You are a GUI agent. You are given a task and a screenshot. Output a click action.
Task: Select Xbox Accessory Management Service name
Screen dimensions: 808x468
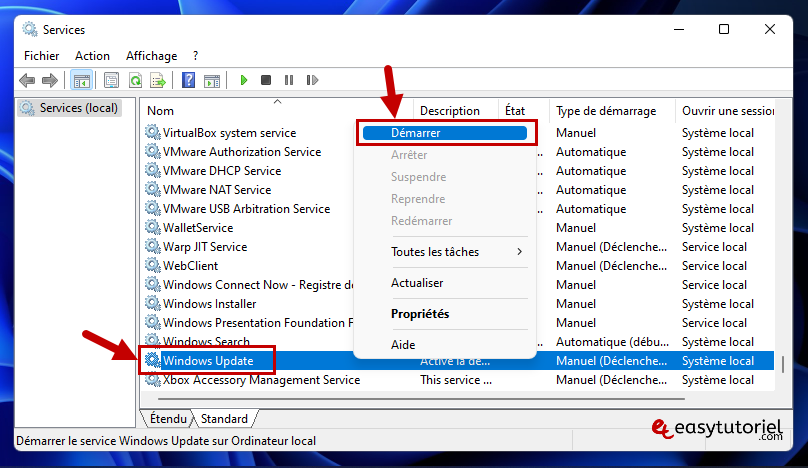pos(261,380)
